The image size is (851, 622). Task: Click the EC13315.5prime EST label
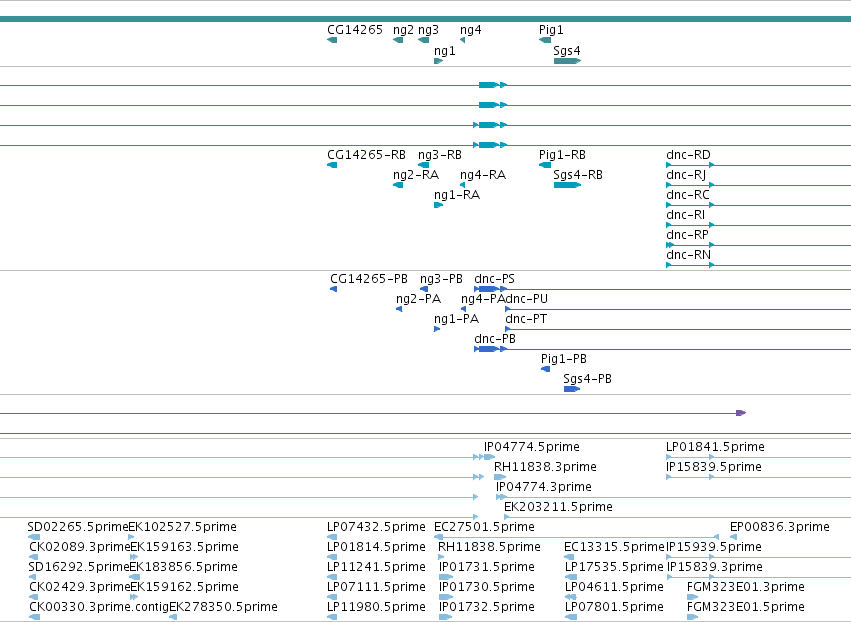pyautogui.click(x=614, y=547)
